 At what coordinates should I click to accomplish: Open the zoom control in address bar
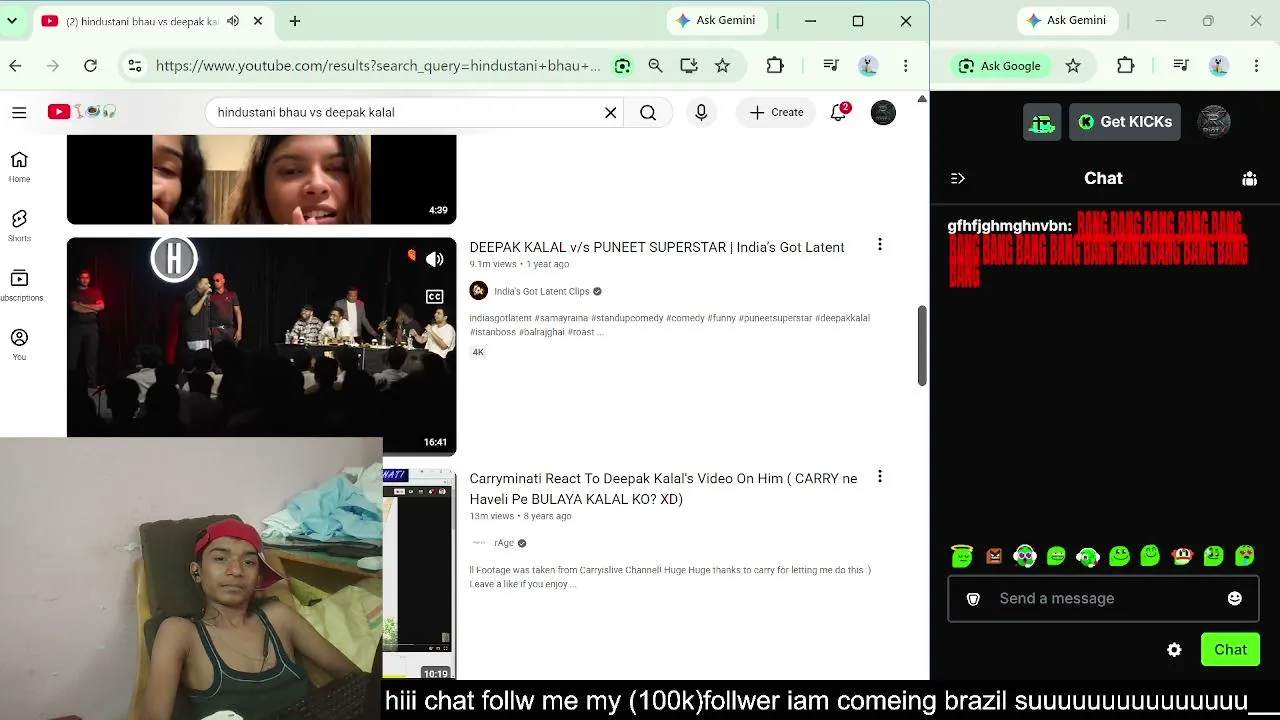click(655, 66)
